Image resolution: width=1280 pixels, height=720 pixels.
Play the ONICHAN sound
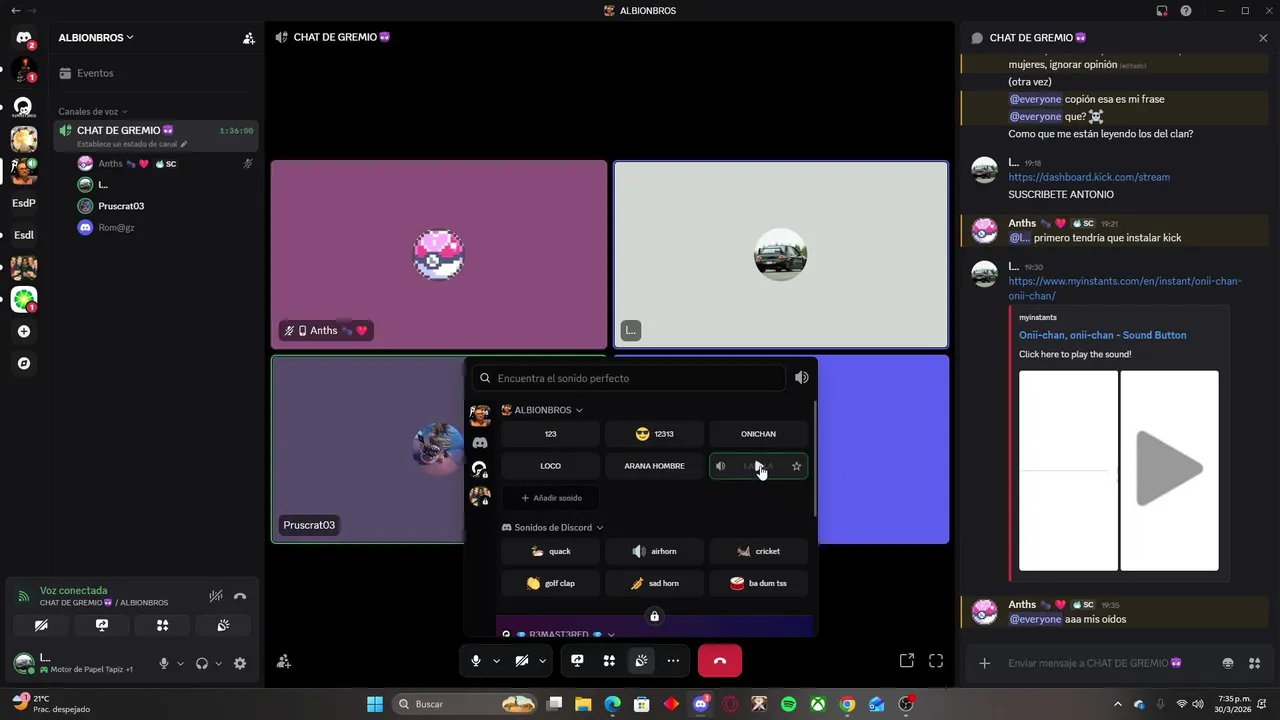[x=758, y=434]
